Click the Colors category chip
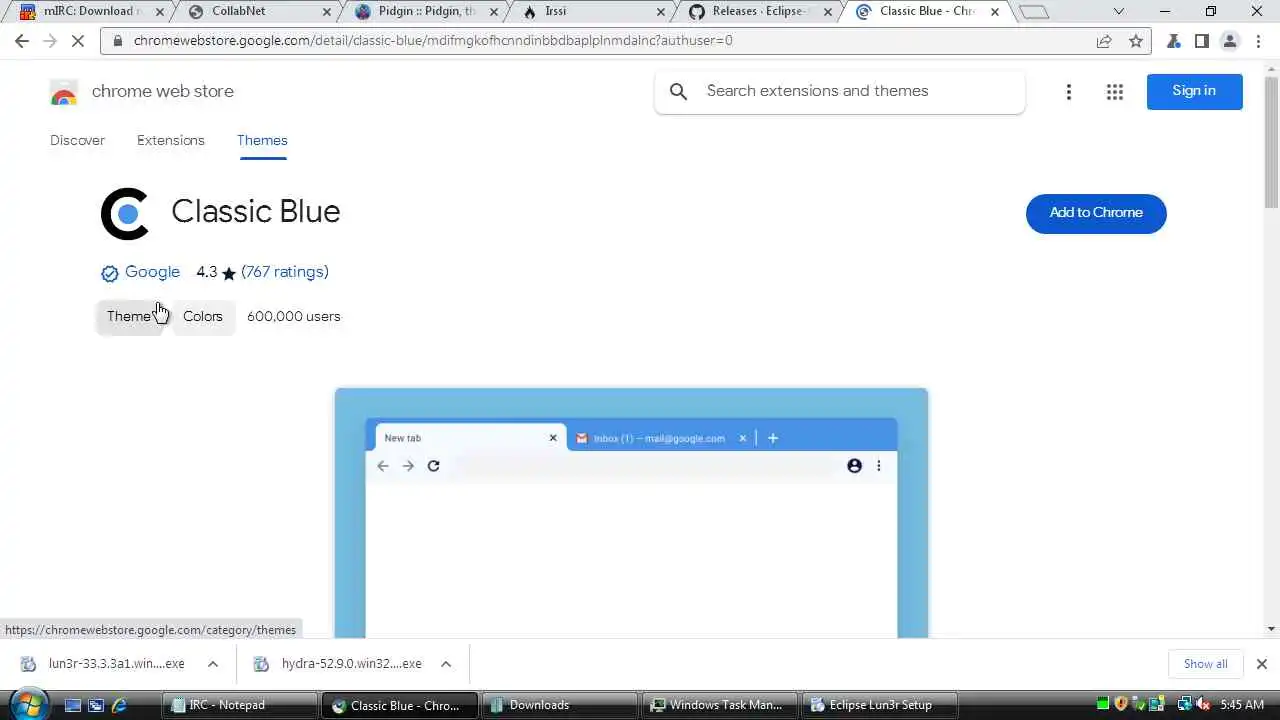 203,316
